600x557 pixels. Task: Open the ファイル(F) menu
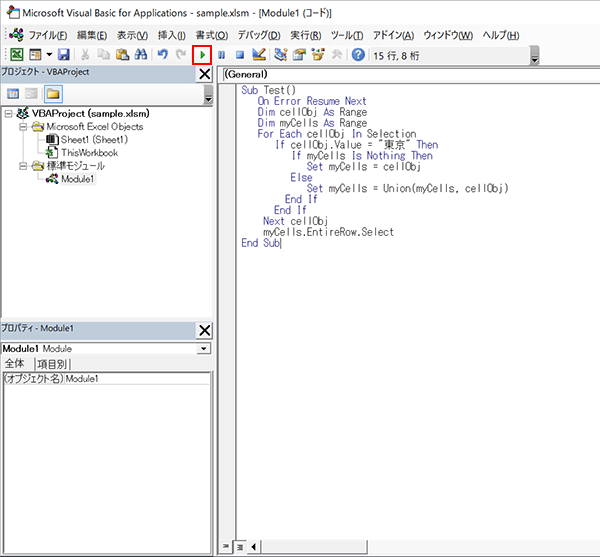[x=48, y=36]
